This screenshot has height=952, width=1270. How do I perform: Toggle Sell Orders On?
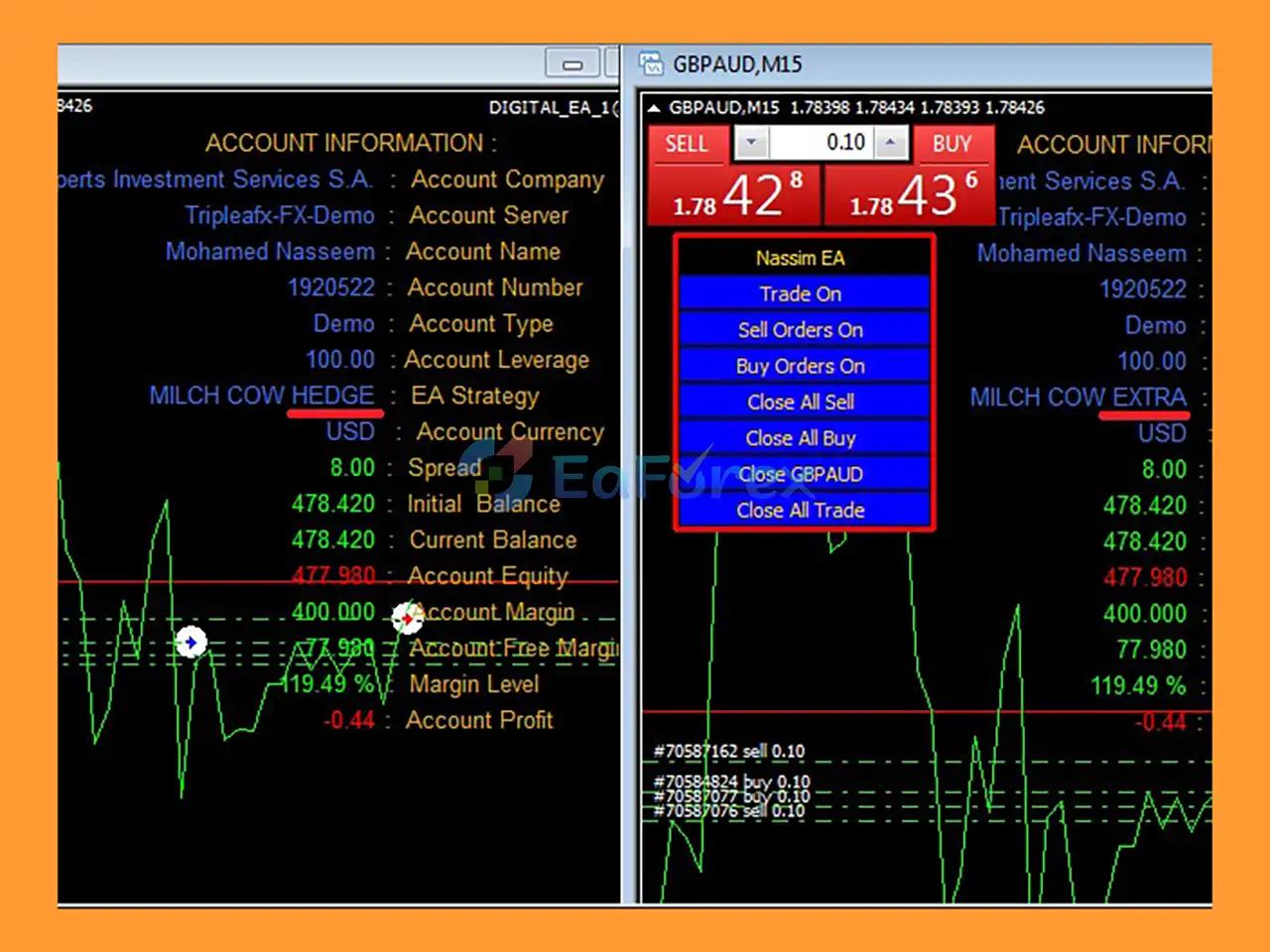[801, 330]
